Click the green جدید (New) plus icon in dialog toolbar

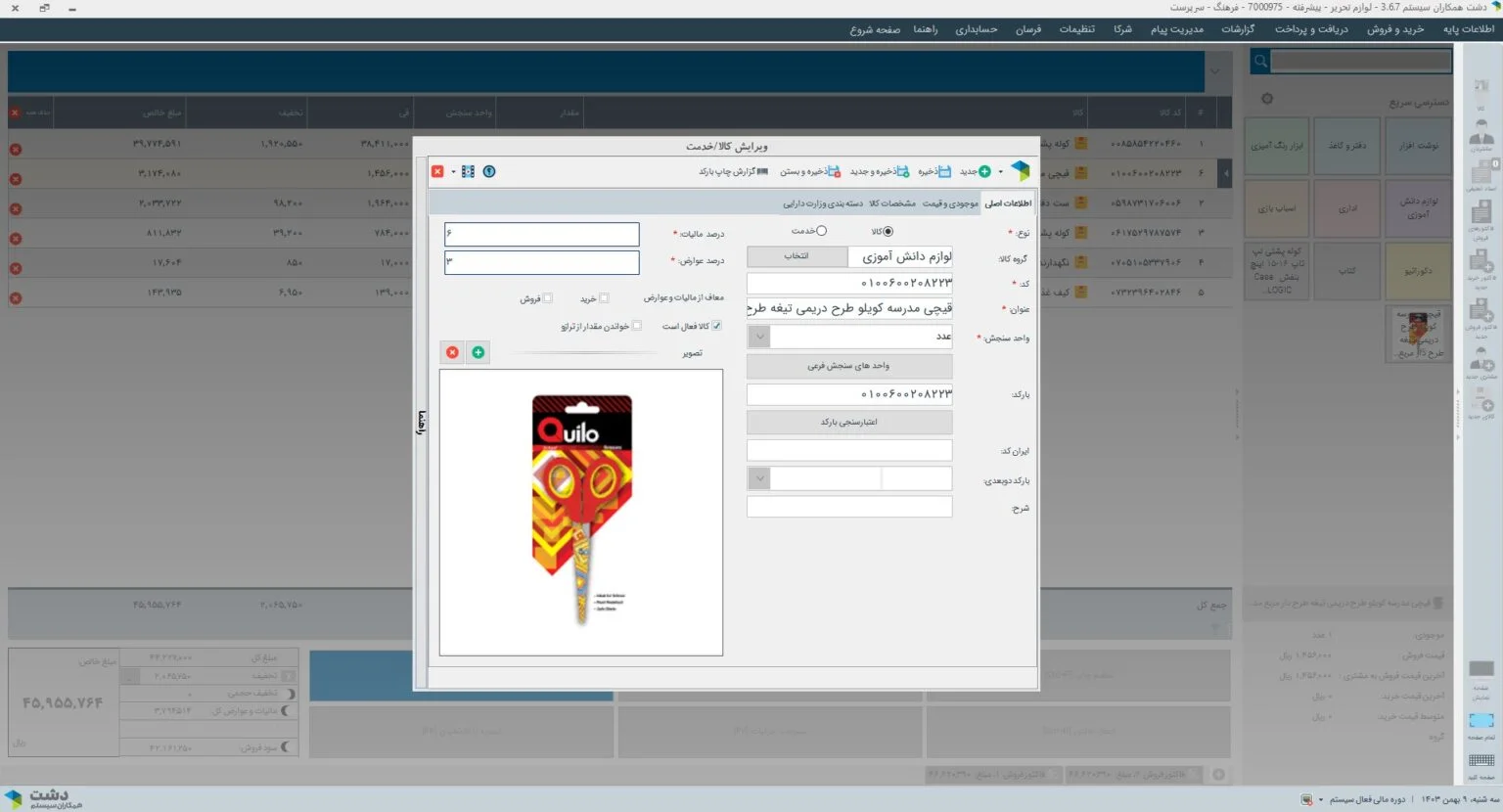tap(984, 171)
